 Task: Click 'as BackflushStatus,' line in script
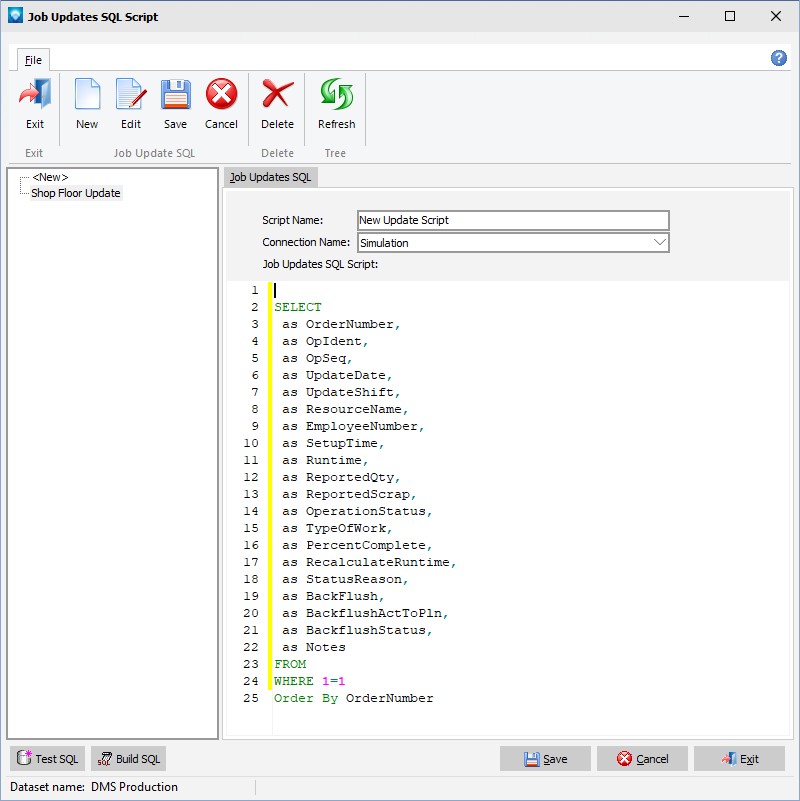coord(357,630)
